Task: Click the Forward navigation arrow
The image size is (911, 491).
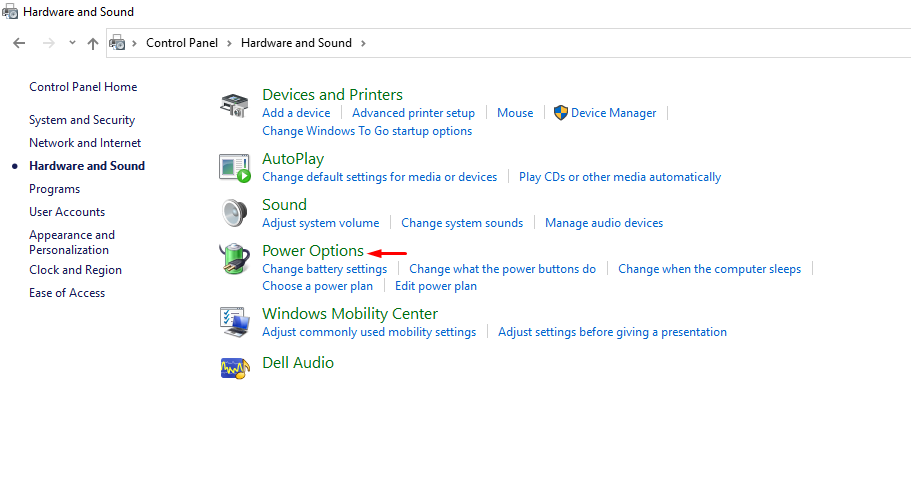Action: [x=49, y=43]
